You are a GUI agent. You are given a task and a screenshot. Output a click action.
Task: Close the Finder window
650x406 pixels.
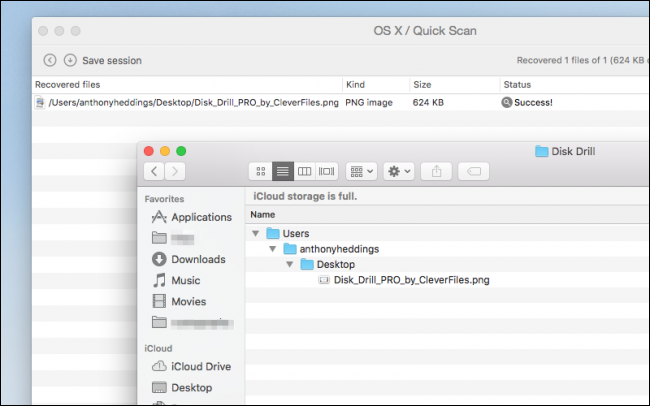pyautogui.click(x=149, y=151)
